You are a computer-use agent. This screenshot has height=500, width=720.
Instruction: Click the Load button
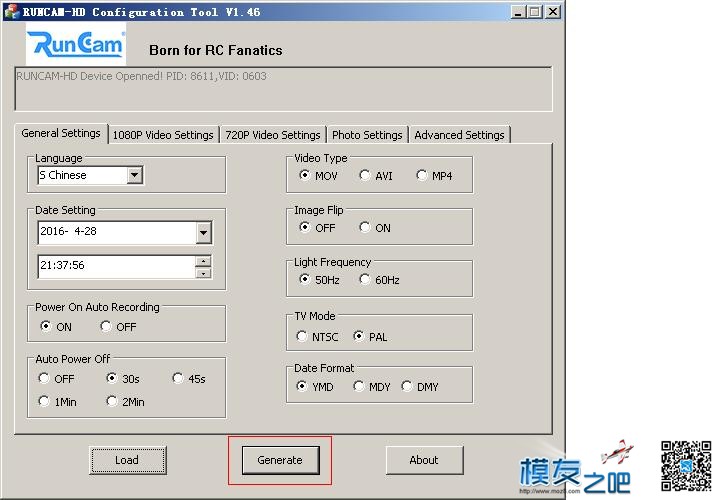point(128,460)
